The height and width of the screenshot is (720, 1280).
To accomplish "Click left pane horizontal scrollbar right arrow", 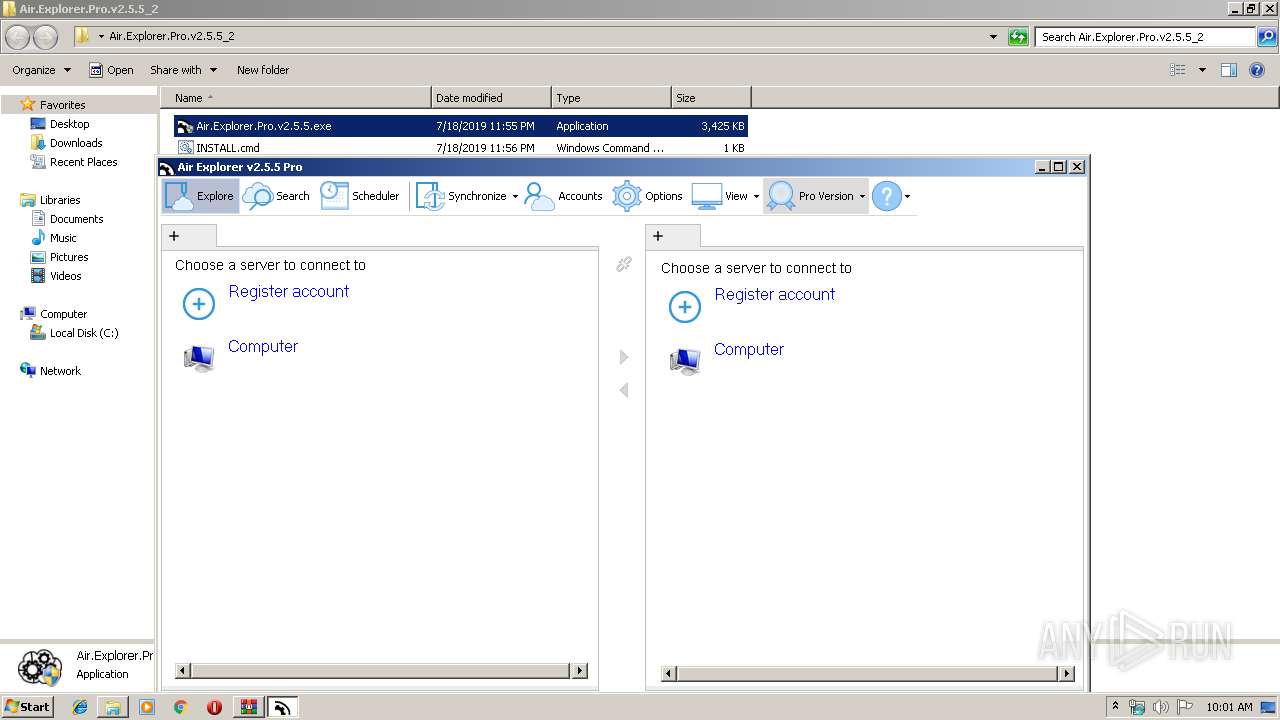I will [580, 671].
